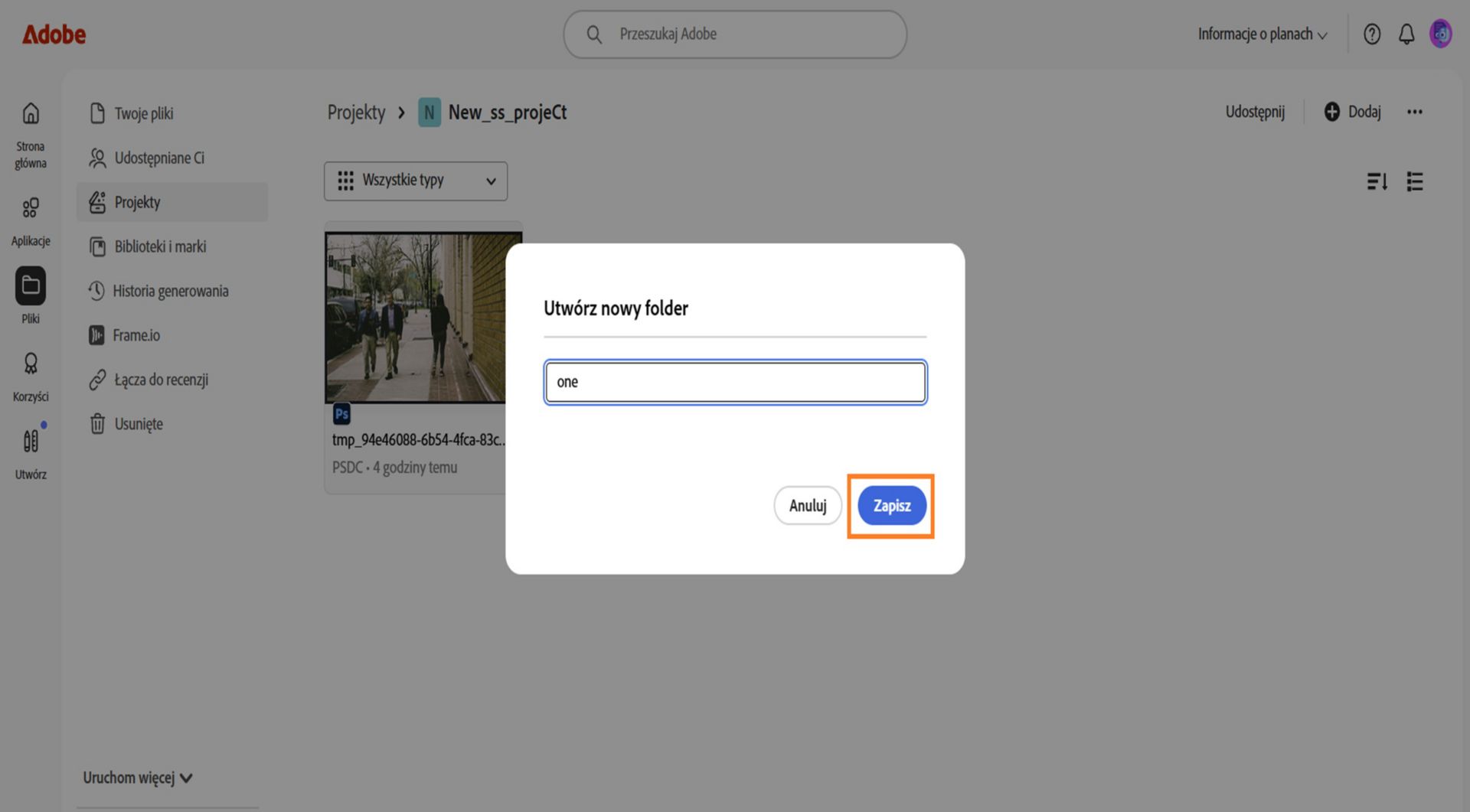The image size is (1470, 812).
Task: Focus the Przeszukaj Adobe search field
Action: pyautogui.click(x=735, y=34)
